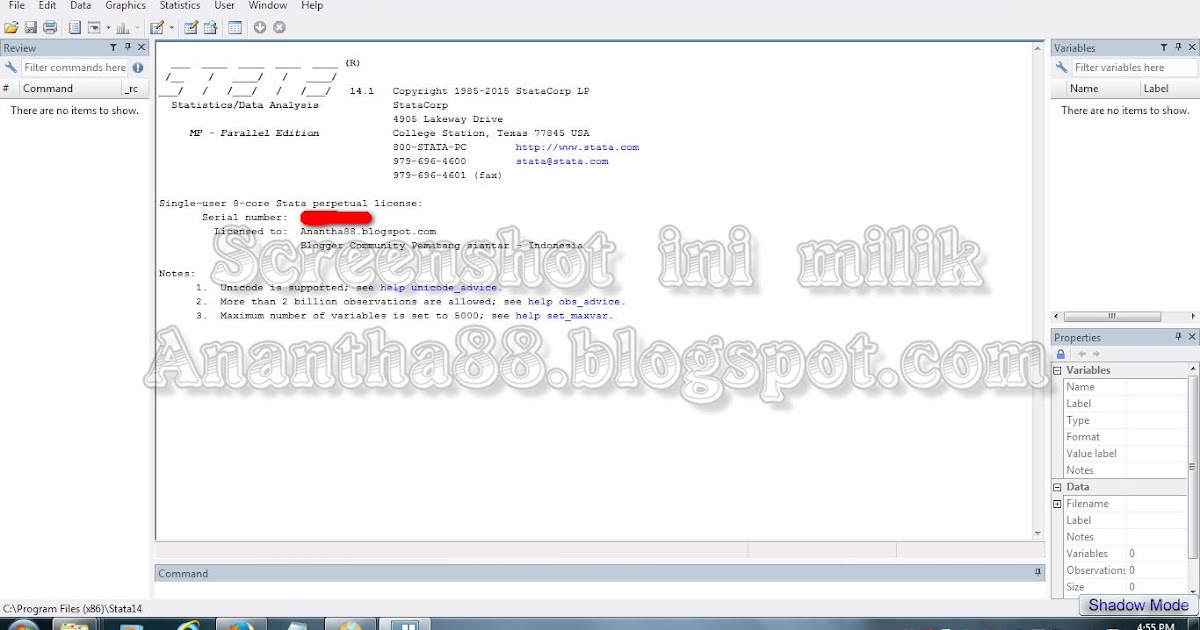
Task: Toggle the pin icon on Variables panel
Action: coord(1178,48)
